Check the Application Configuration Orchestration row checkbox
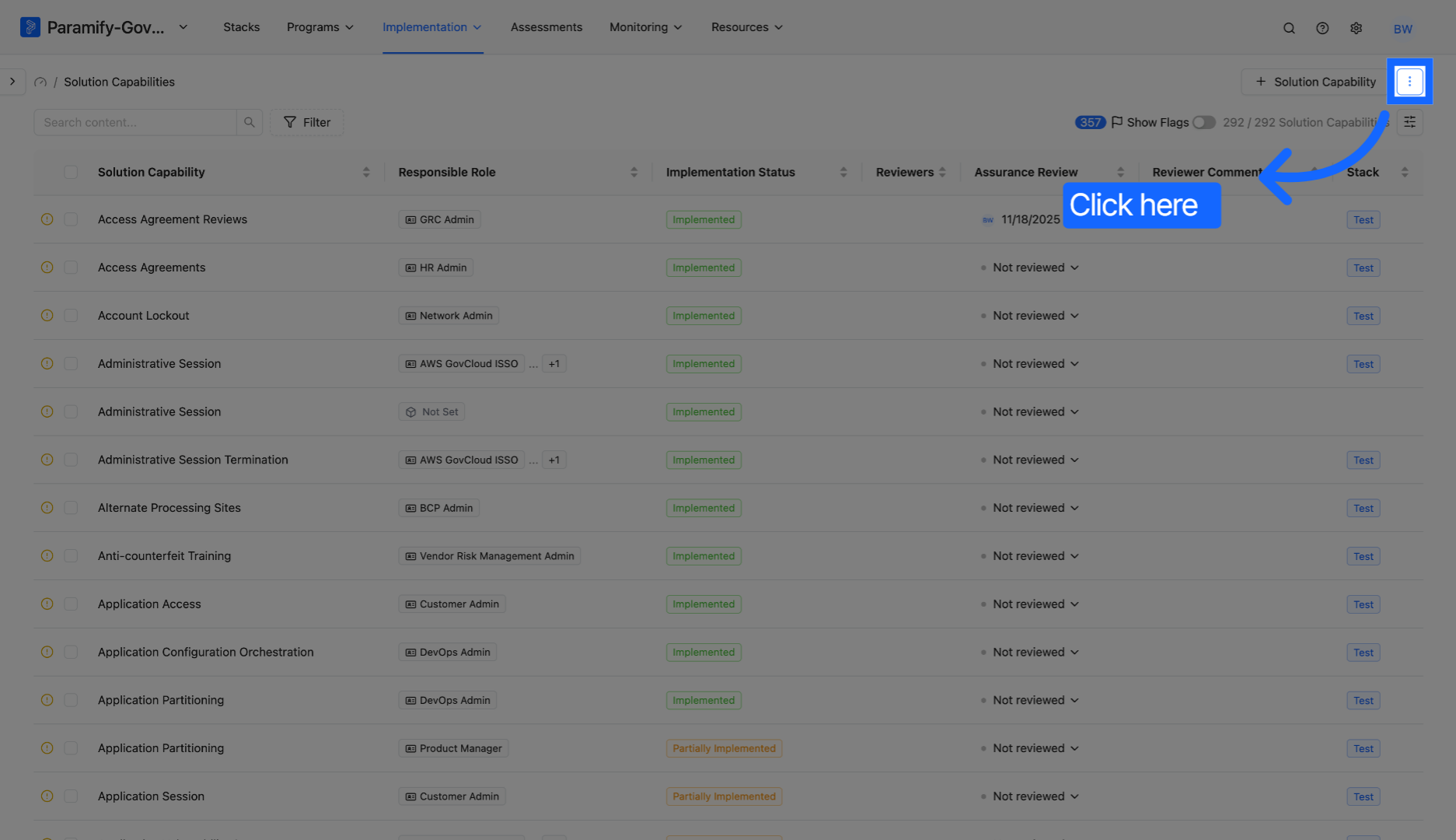The width and height of the screenshot is (1456, 840). 71,653
